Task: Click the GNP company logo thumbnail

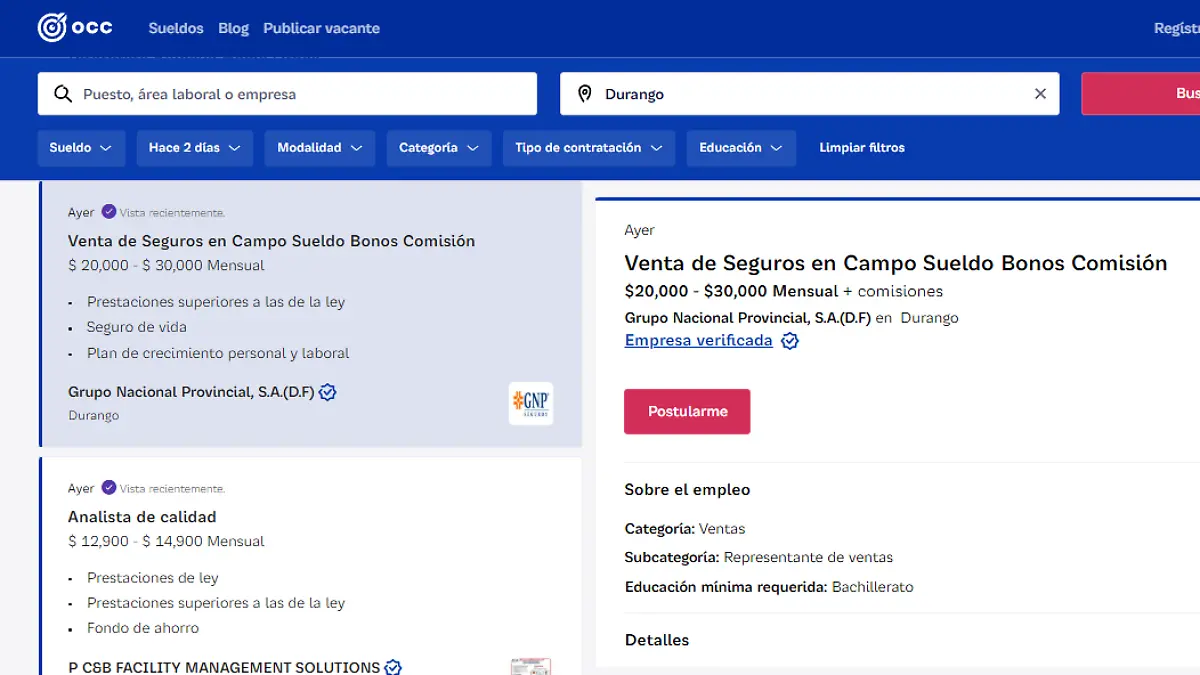Action: click(x=530, y=403)
